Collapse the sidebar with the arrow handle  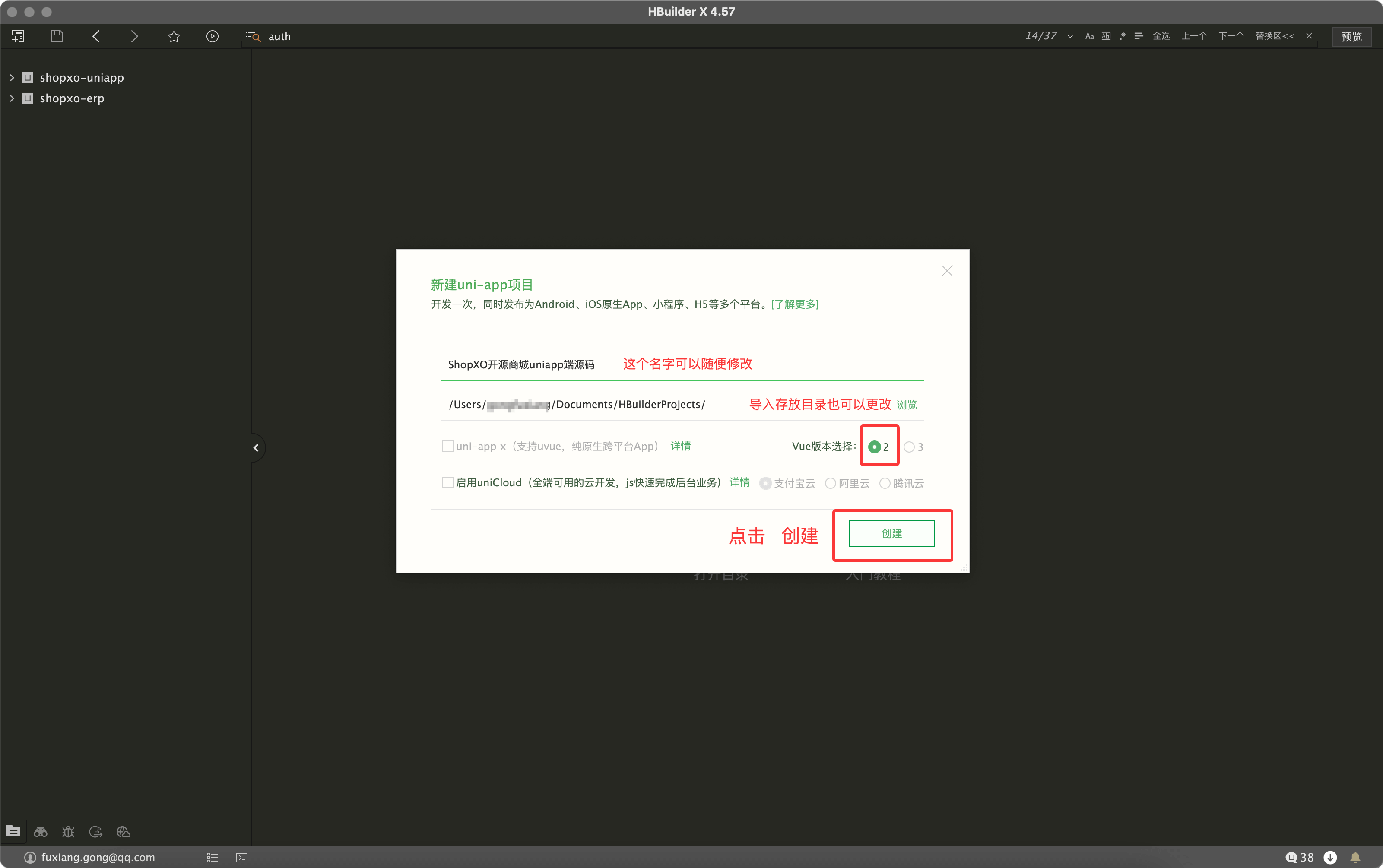[x=257, y=448]
